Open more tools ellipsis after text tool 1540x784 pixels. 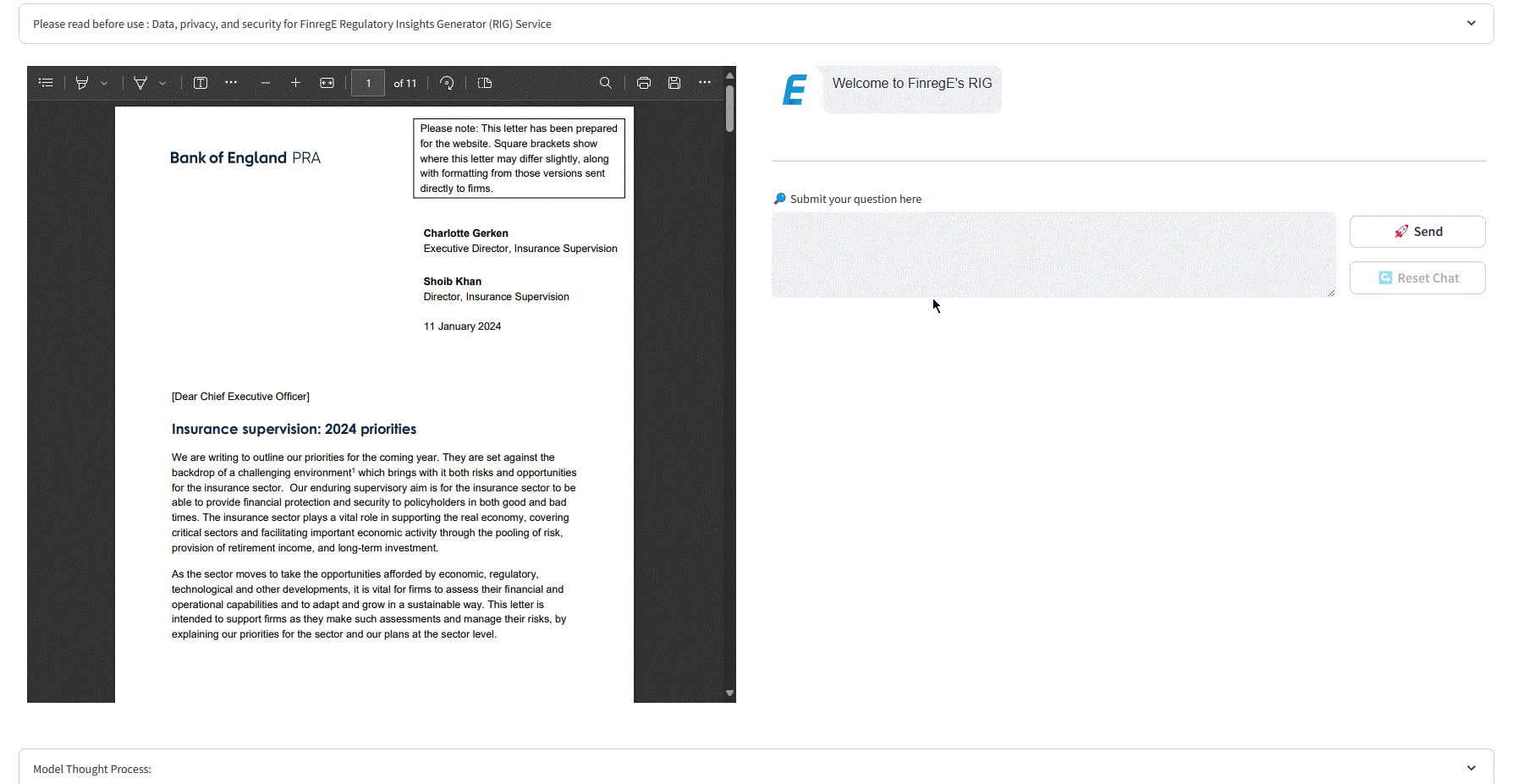pyautogui.click(x=231, y=83)
